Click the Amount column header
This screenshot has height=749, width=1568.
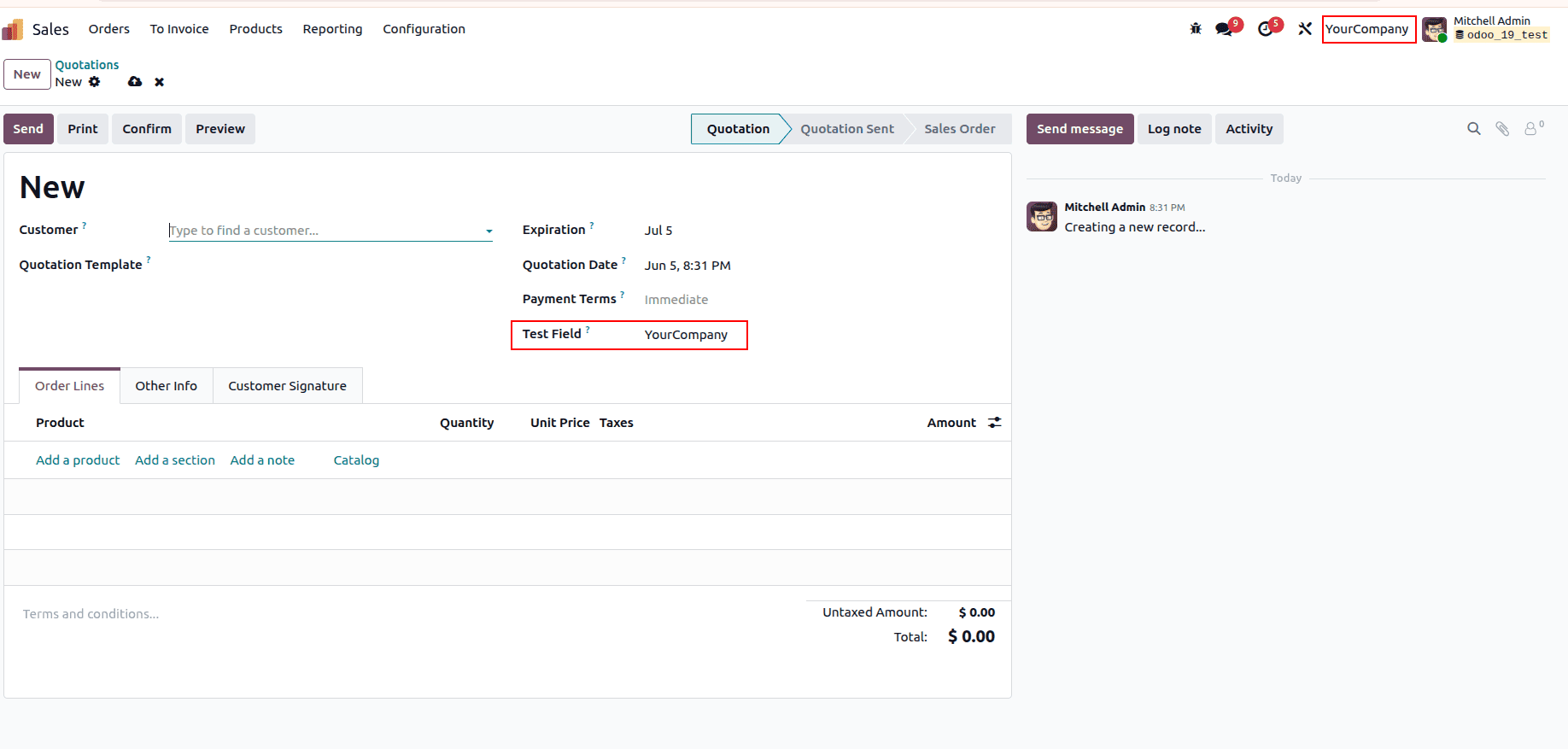click(x=951, y=423)
